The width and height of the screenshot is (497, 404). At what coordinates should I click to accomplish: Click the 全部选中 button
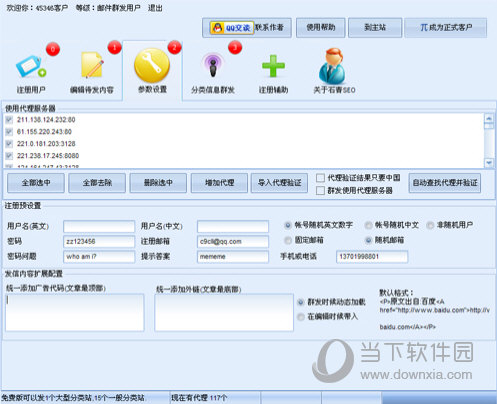tap(36, 183)
